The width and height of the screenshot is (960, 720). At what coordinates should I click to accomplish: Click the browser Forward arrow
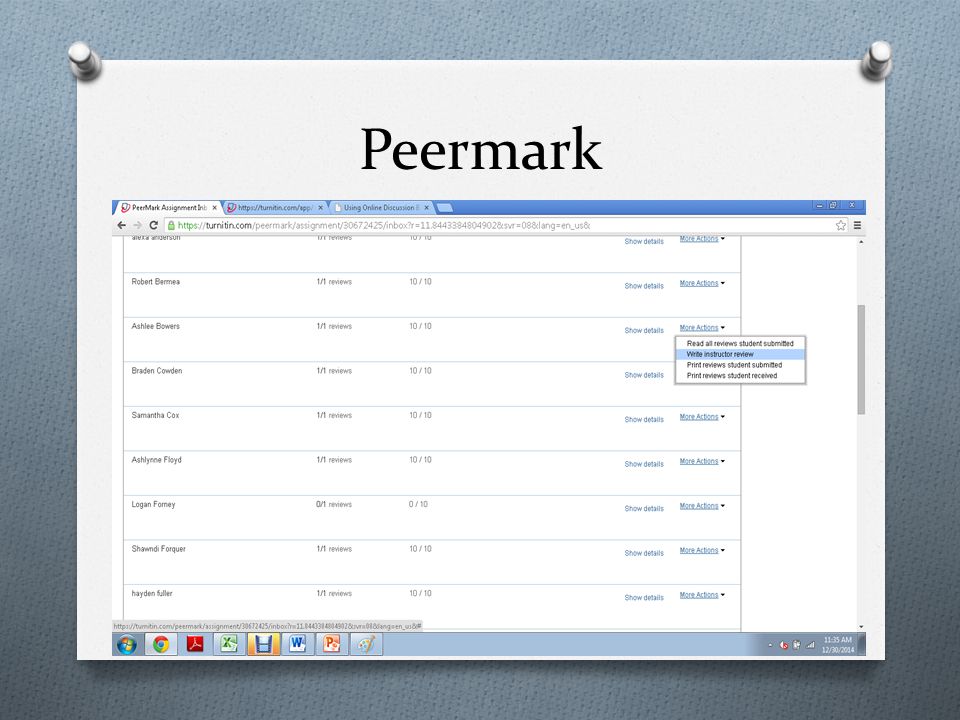pyautogui.click(x=138, y=225)
